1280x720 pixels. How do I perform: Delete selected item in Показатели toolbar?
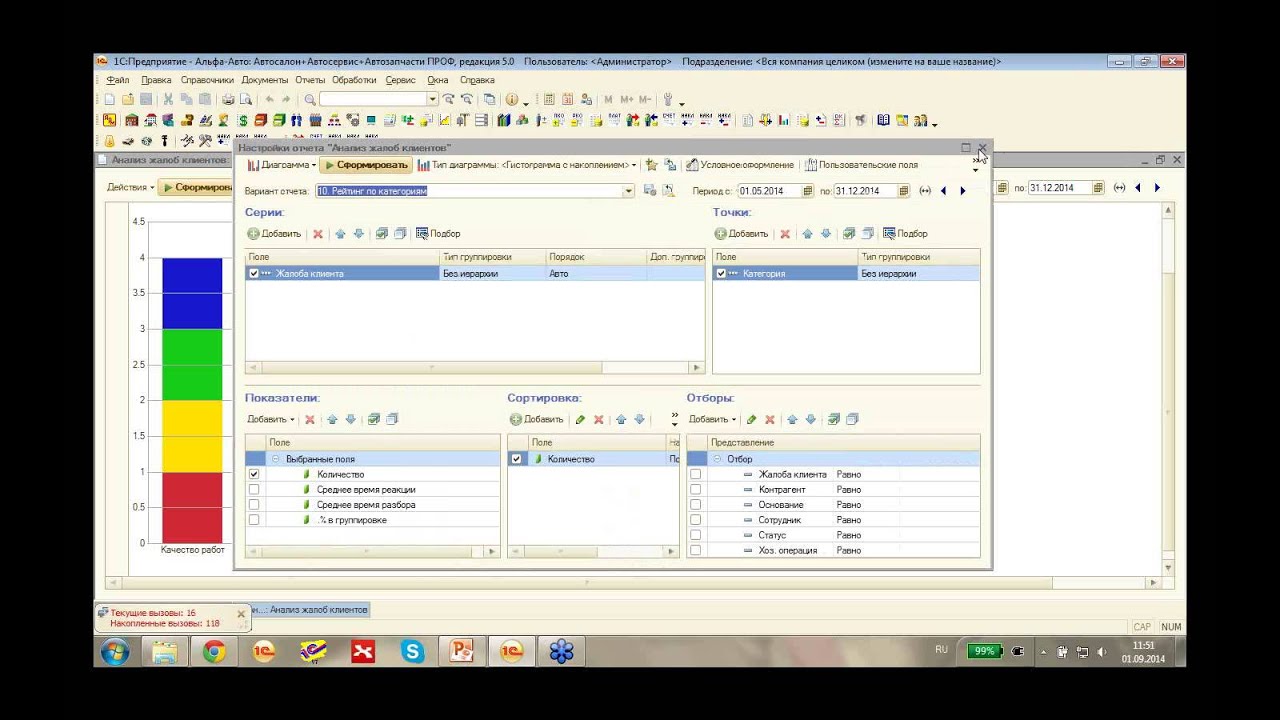click(x=310, y=420)
